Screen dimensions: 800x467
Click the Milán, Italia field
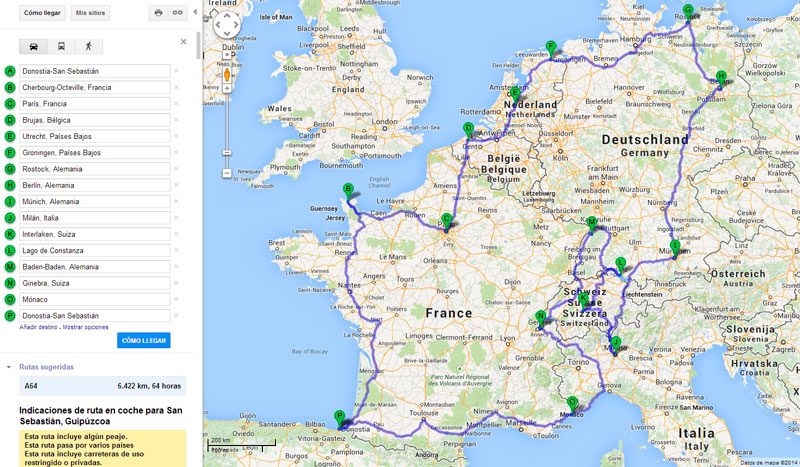(95, 218)
